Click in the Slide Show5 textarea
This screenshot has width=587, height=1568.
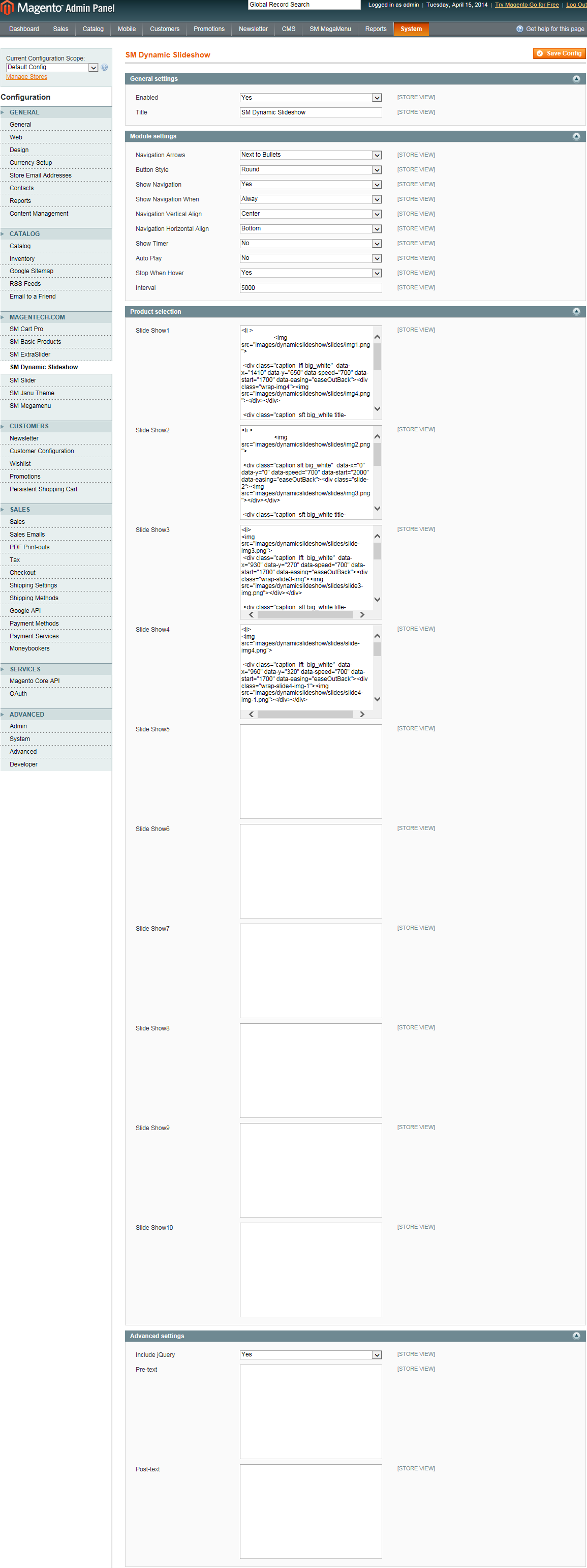(x=311, y=771)
